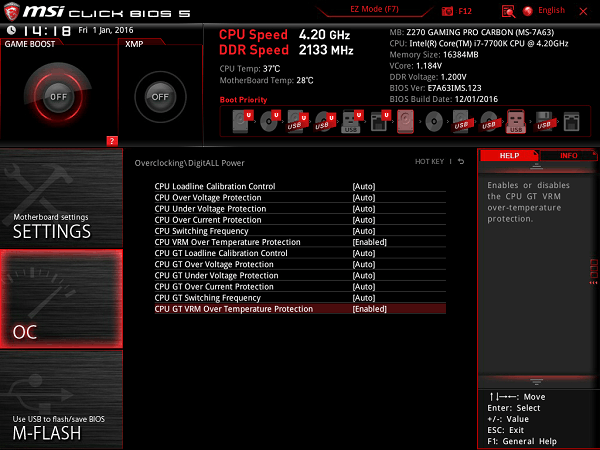Open the BIOS search magnifier icon
600x450 pixels.
[508, 11]
